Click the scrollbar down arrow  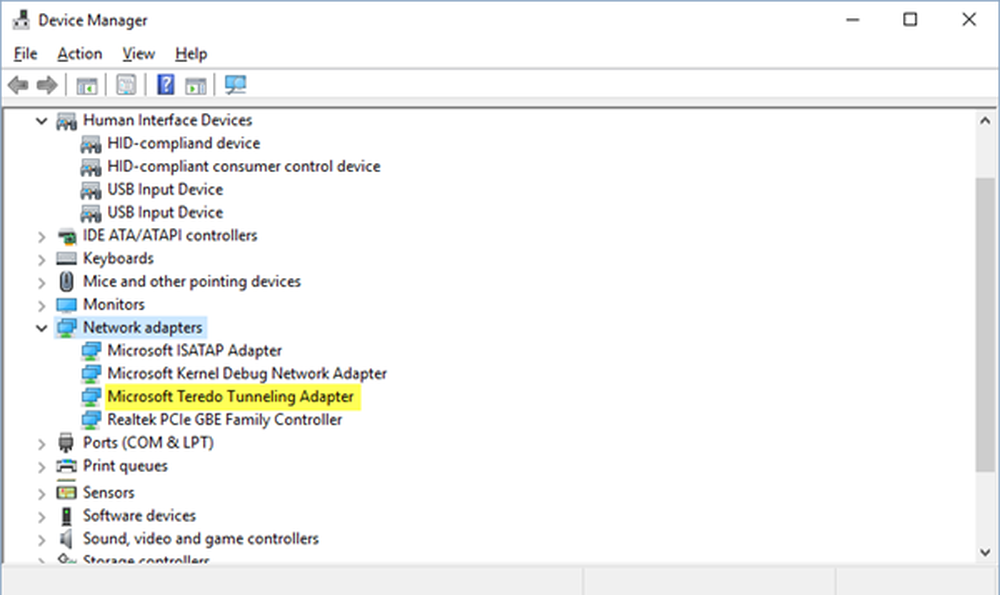coord(985,552)
